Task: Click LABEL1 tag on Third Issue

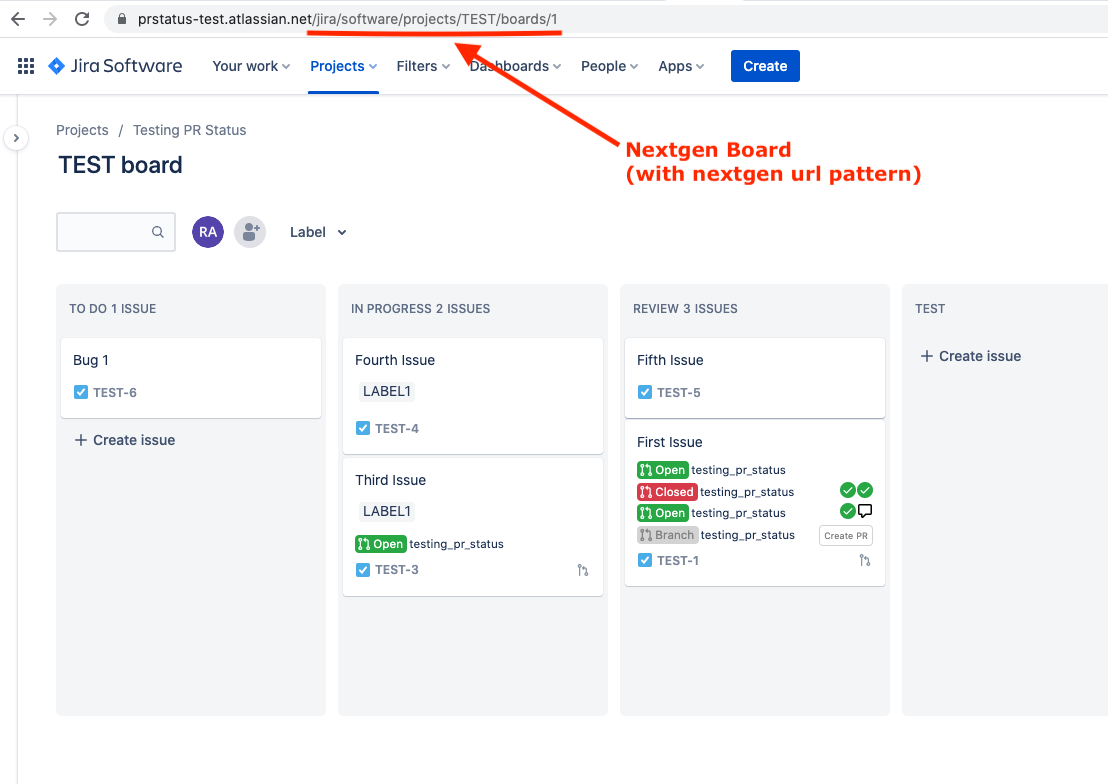Action: (387, 511)
